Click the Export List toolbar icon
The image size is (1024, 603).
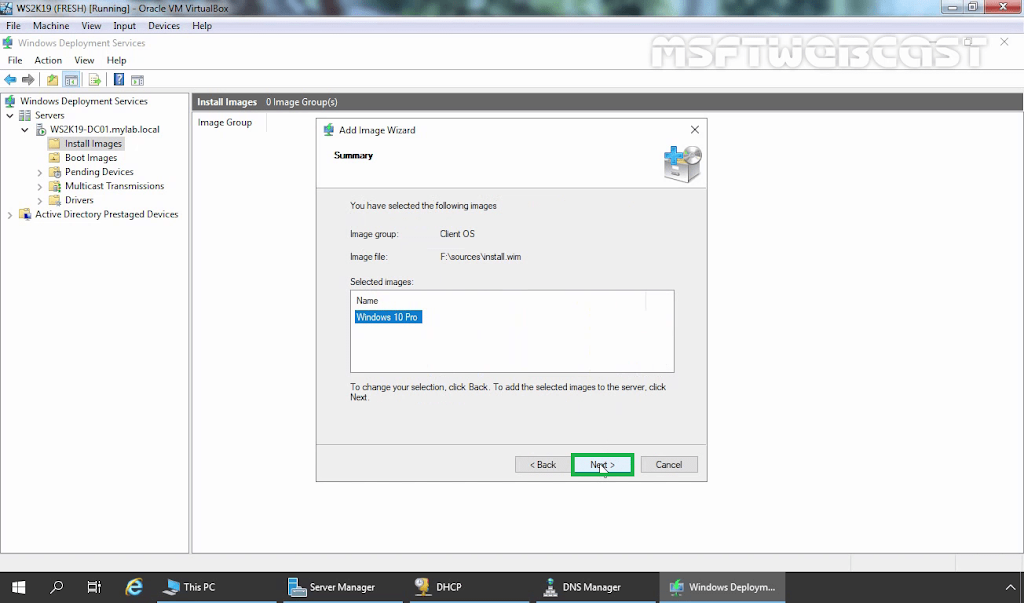95,80
